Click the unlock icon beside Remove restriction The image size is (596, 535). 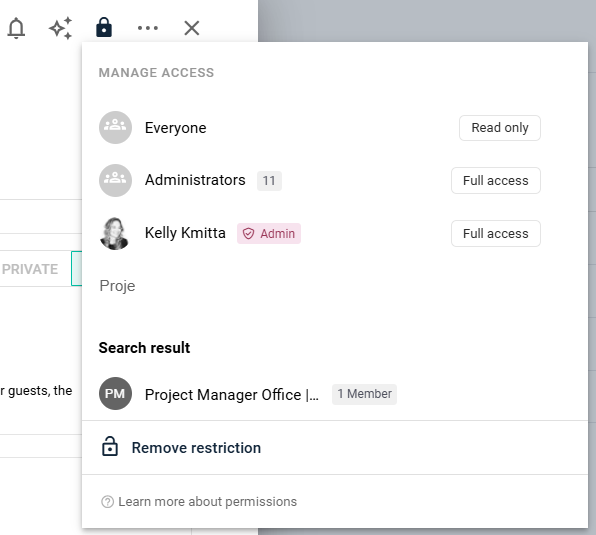[110, 446]
